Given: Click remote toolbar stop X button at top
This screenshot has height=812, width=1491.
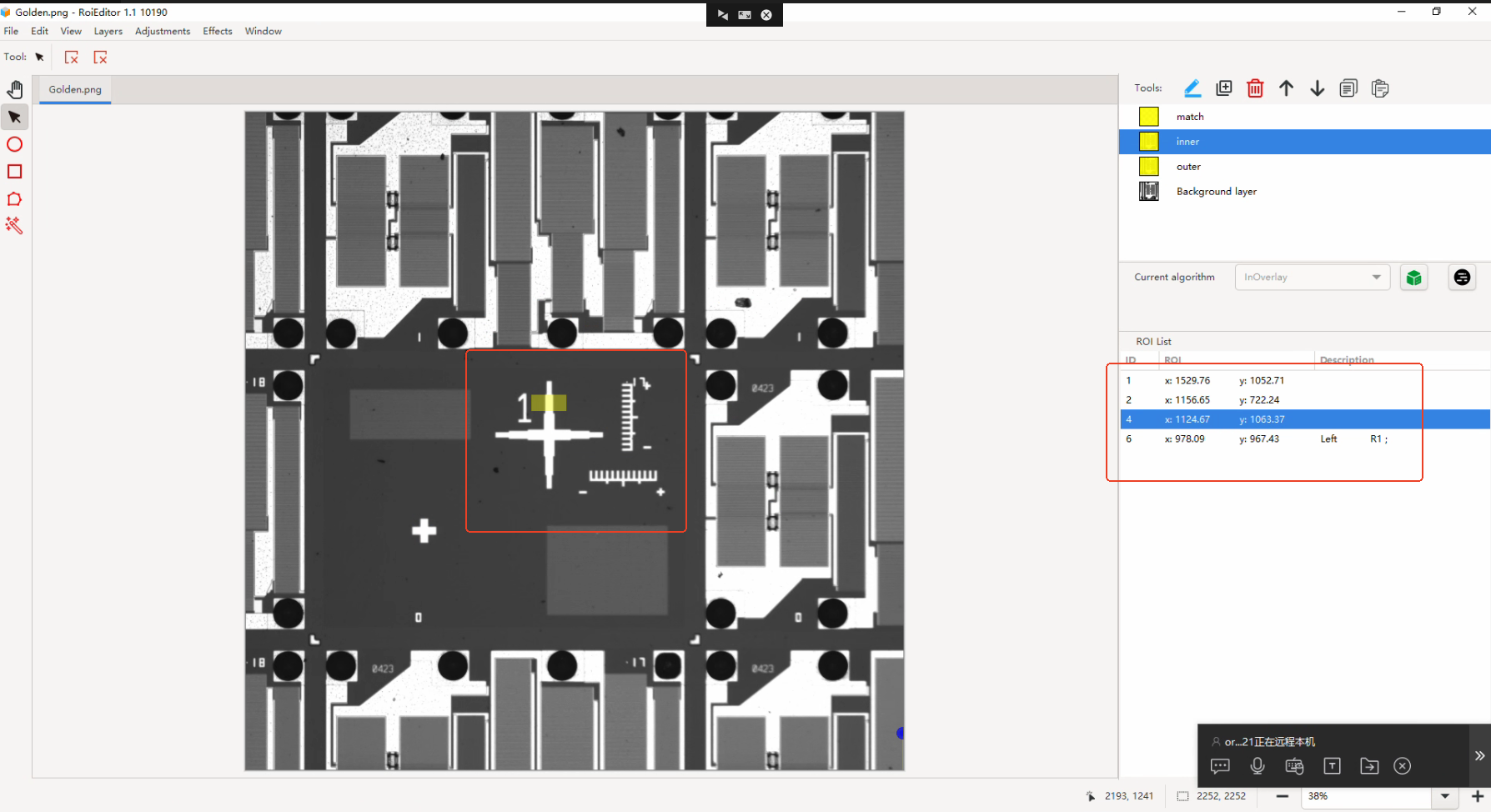Looking at the screenshot, I should click(x=766, y=15).
